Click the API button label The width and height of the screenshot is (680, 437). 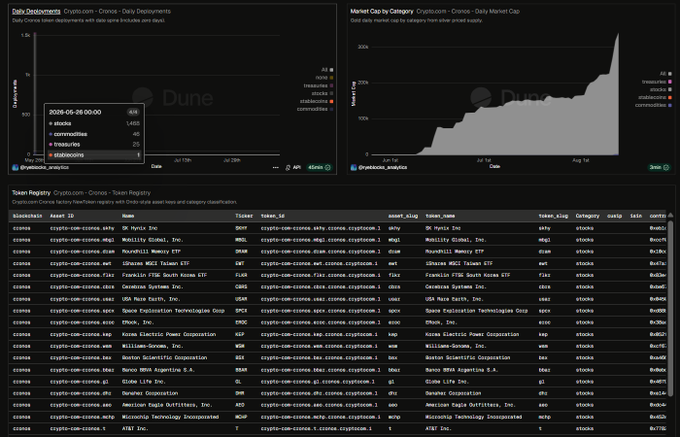pos(297,167)
